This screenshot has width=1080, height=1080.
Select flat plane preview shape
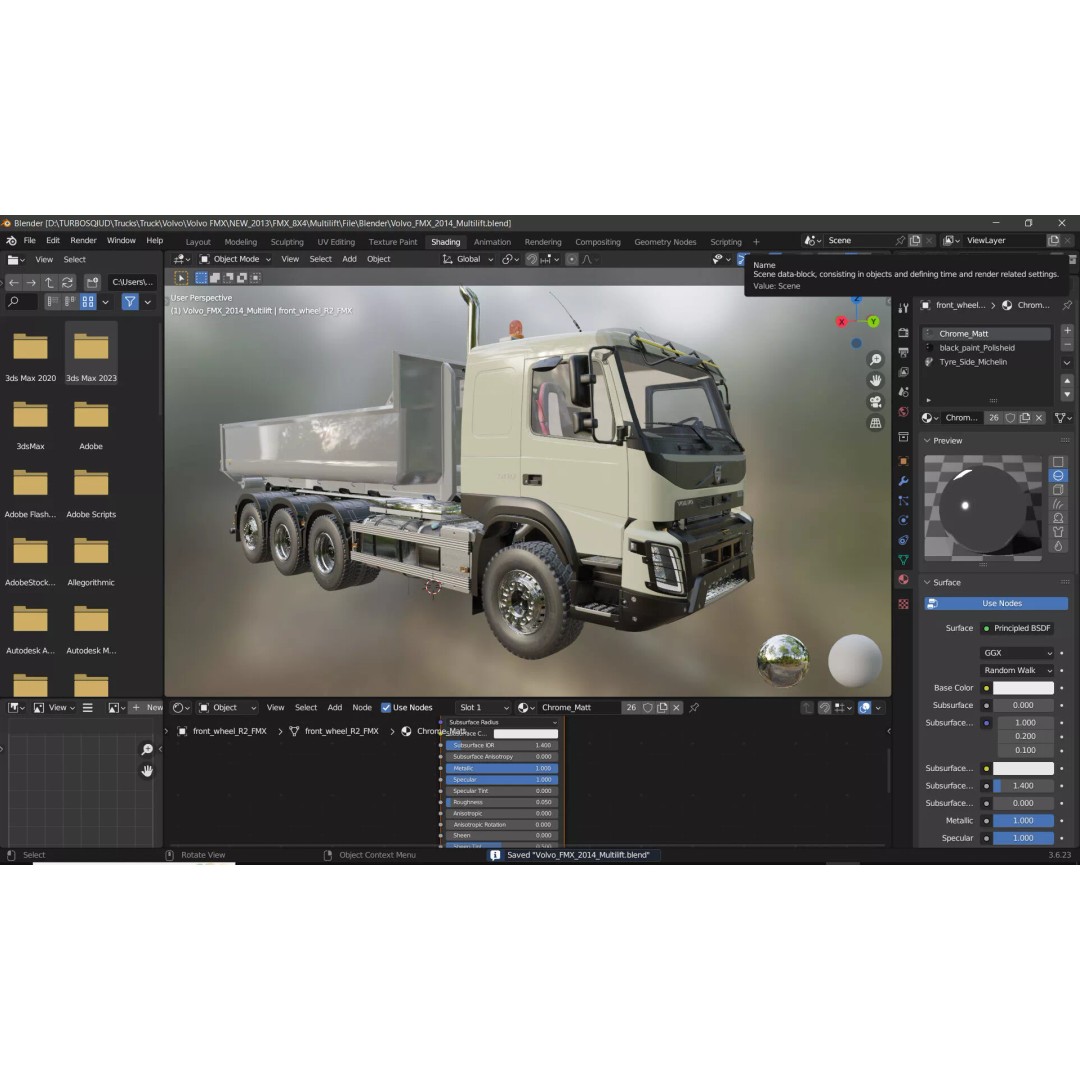(1058, 461)
